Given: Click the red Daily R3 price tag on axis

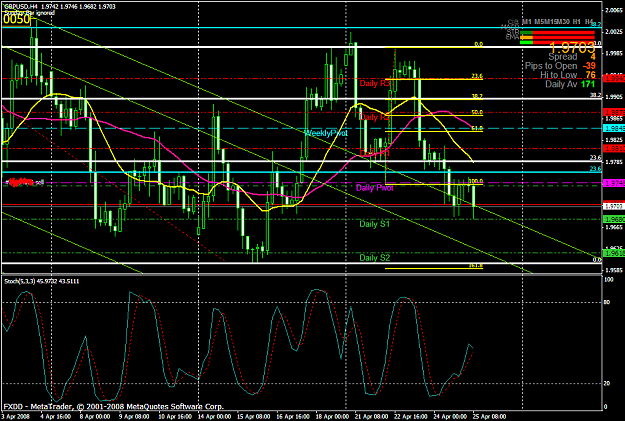Looking at the screenshot, I should tap(614, 79).
